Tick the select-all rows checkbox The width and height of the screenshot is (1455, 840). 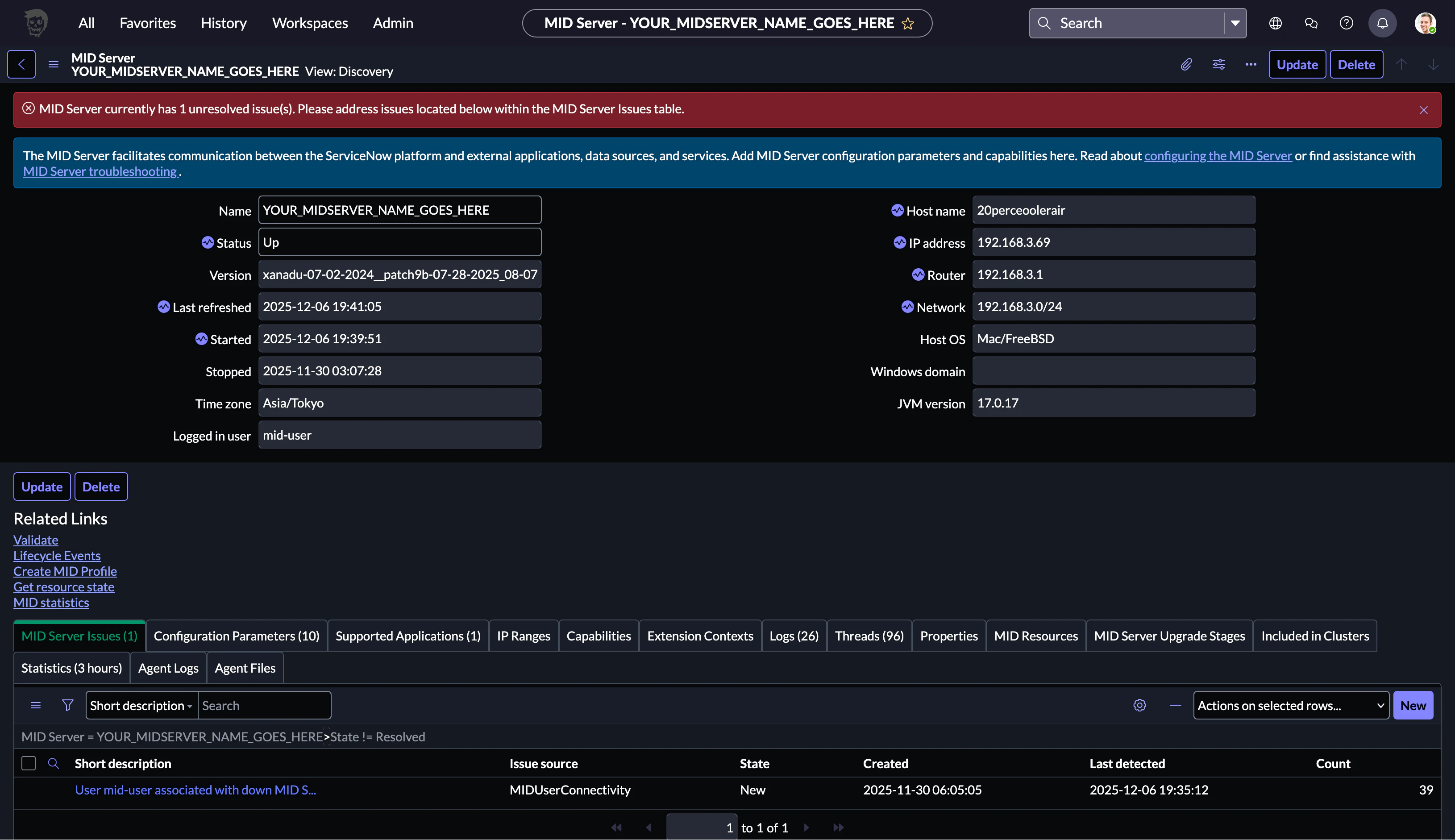coord(28,763)
